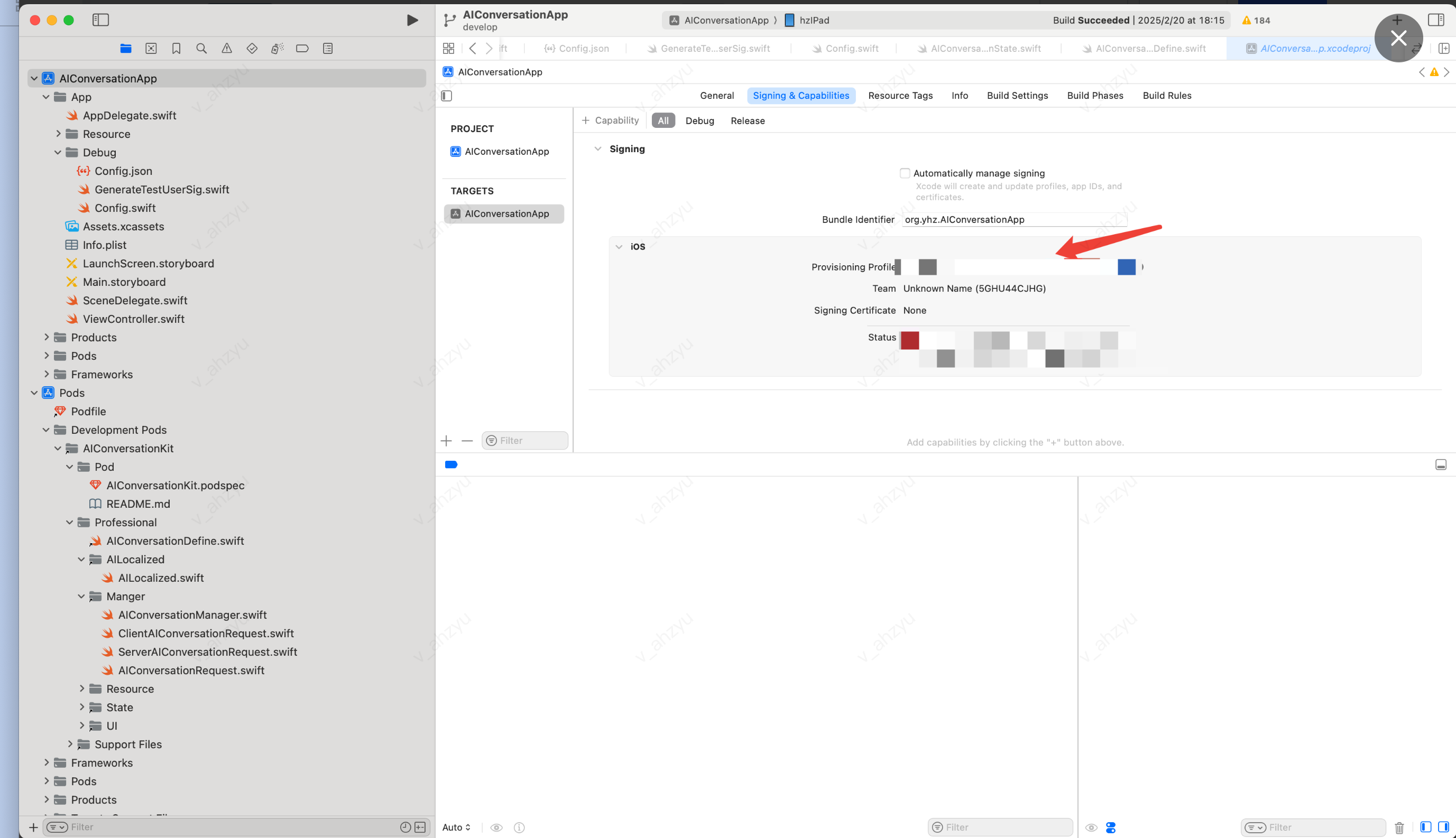The image size is (1456, 838).
Task: Run the app with the play button
Action: coord(412,20)
